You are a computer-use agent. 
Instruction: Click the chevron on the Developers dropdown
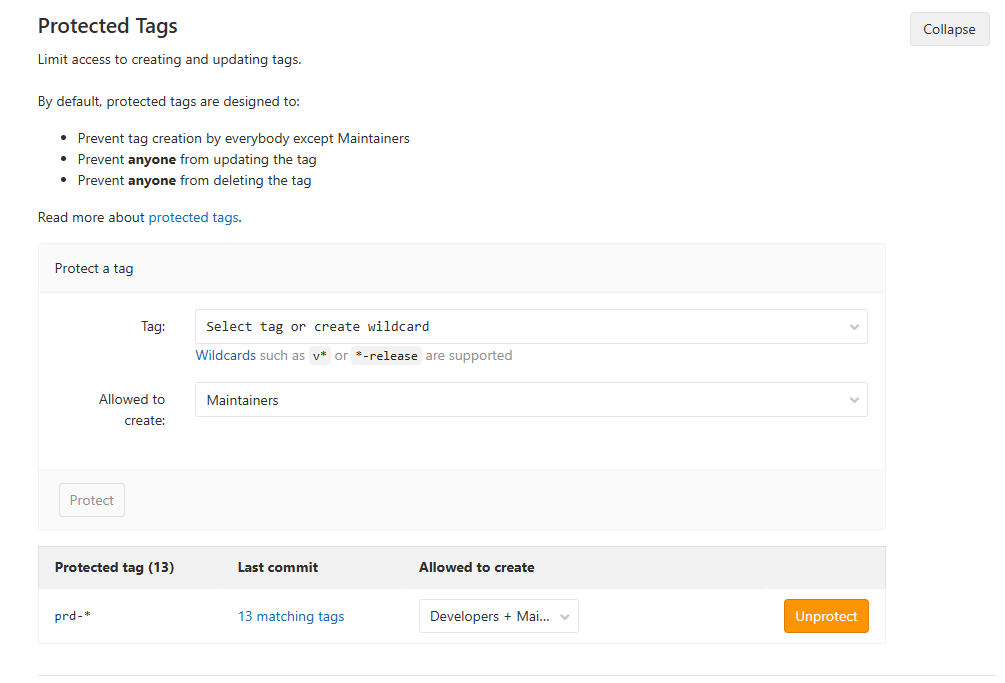point(565,617)
